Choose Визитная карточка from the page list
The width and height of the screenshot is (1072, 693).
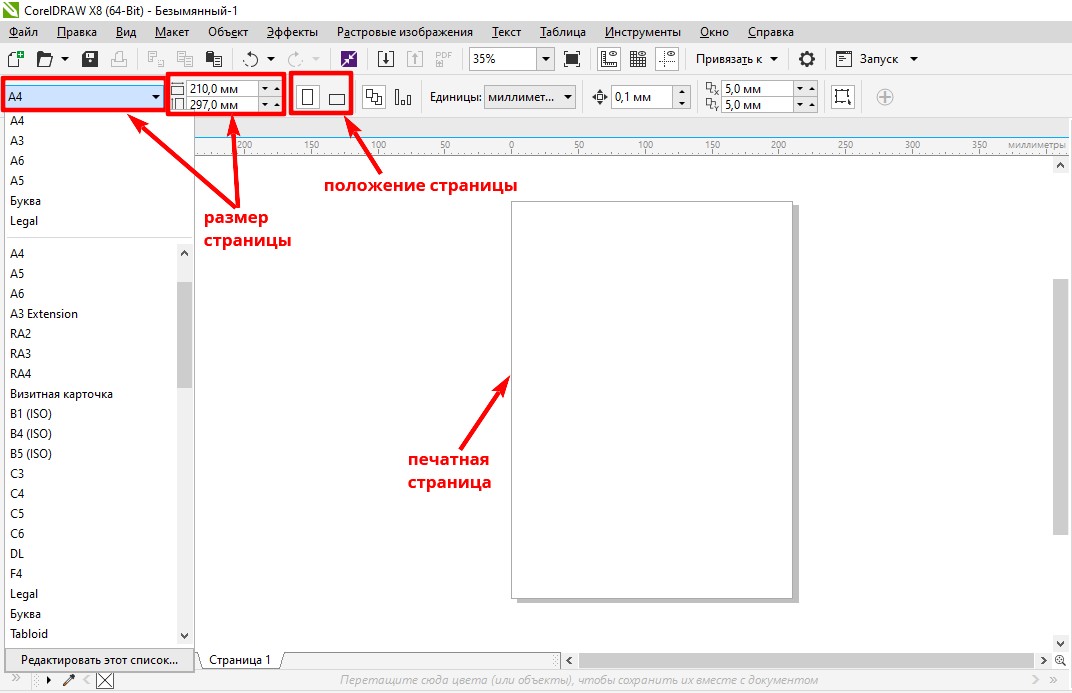click(61, 394)
